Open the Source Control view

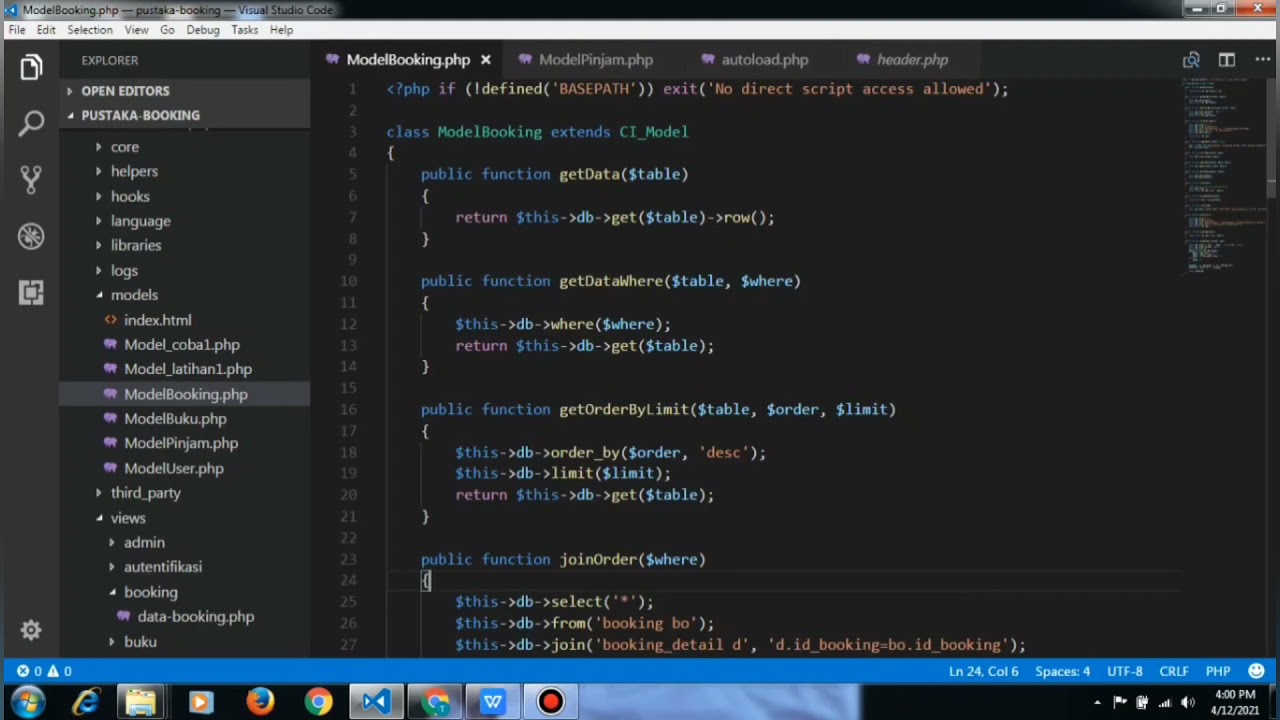click(31, 180)
